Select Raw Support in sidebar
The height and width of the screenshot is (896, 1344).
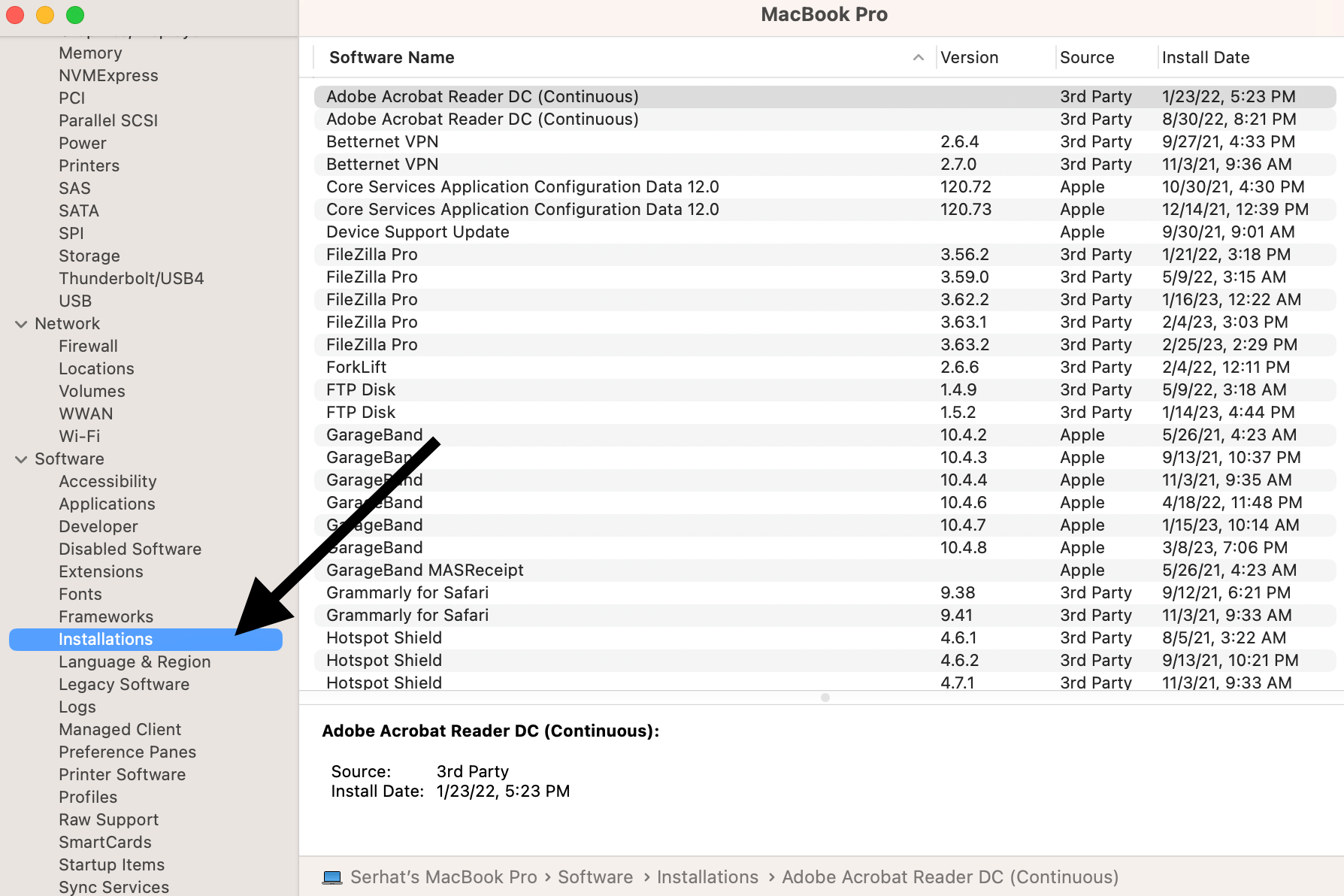(x=108, y=820)
